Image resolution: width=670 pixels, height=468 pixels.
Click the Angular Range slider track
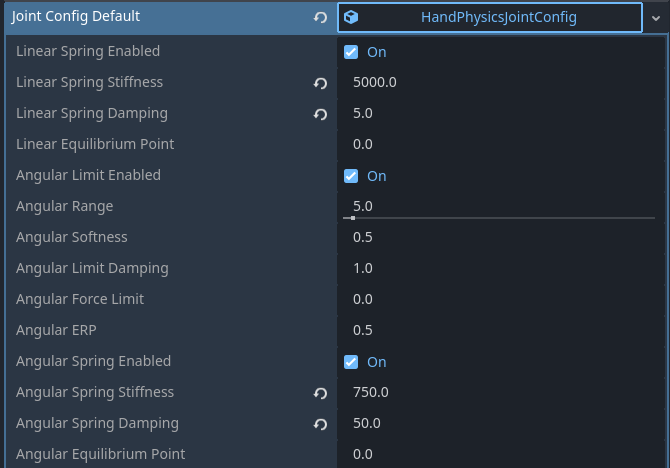[x=500, y=218]
